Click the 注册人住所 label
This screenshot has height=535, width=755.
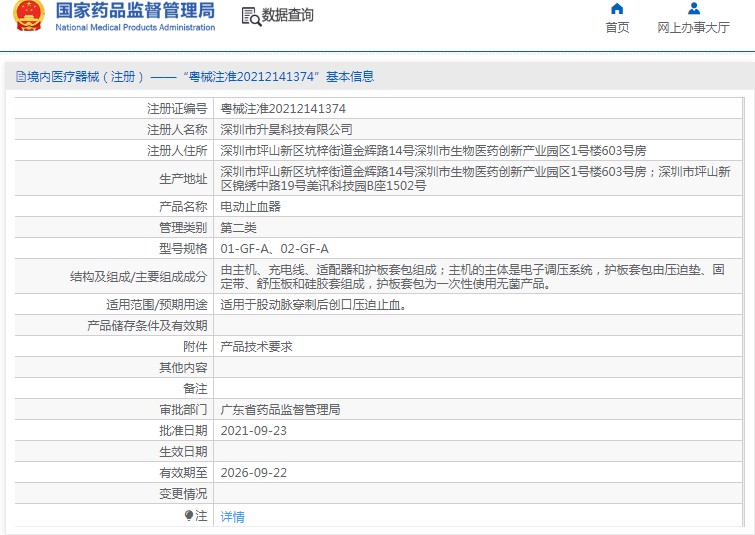coord(177,151)
